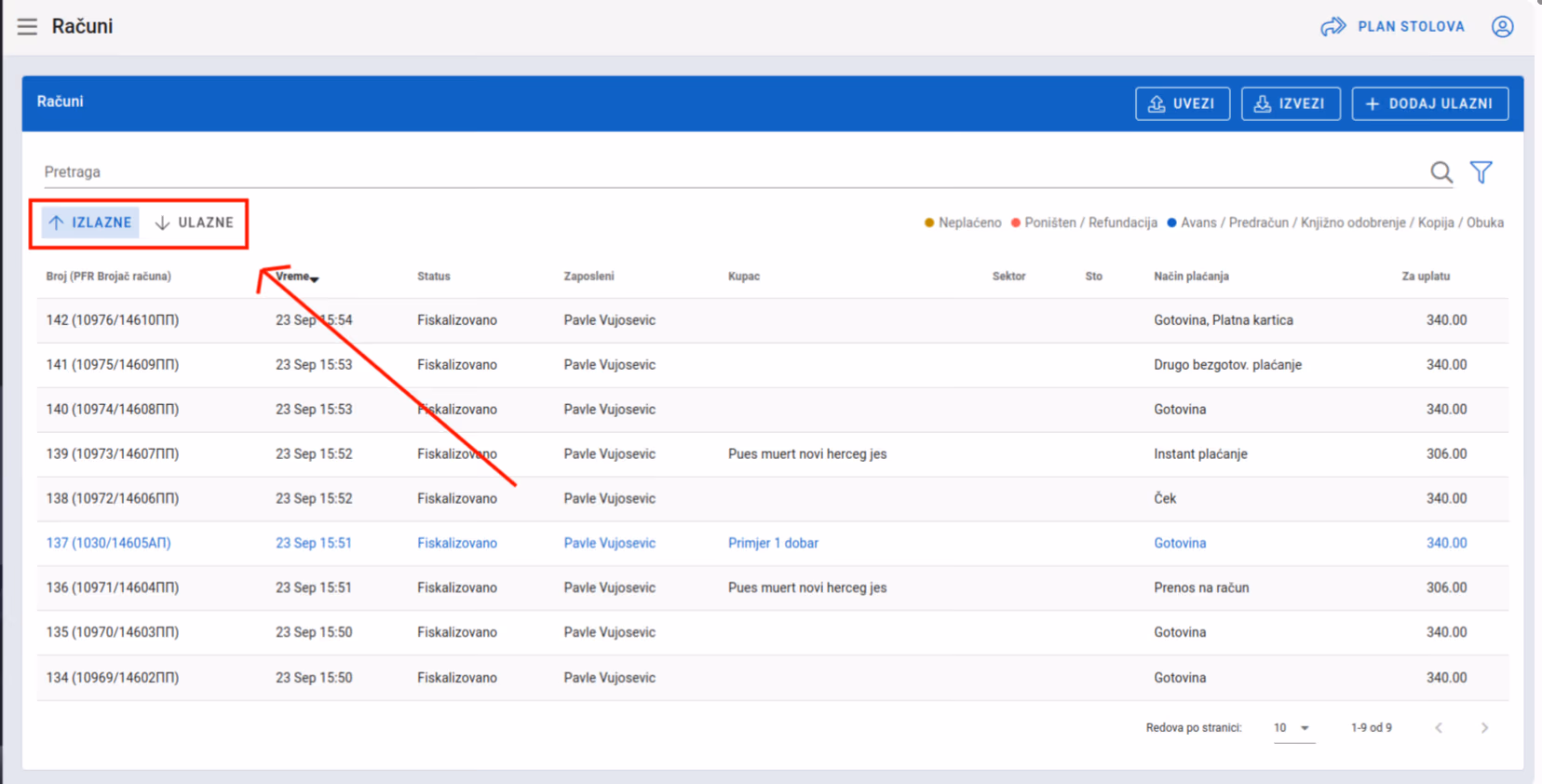Go to next page arrow

coord(1484,728)
